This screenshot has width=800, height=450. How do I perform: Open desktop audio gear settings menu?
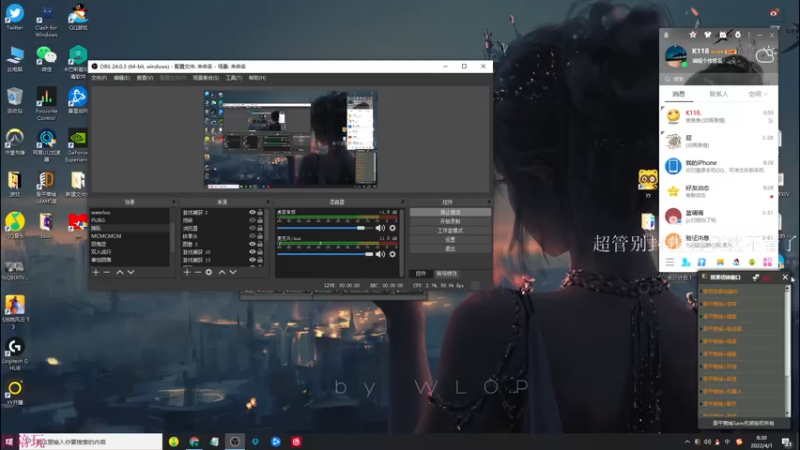point(392,228)
